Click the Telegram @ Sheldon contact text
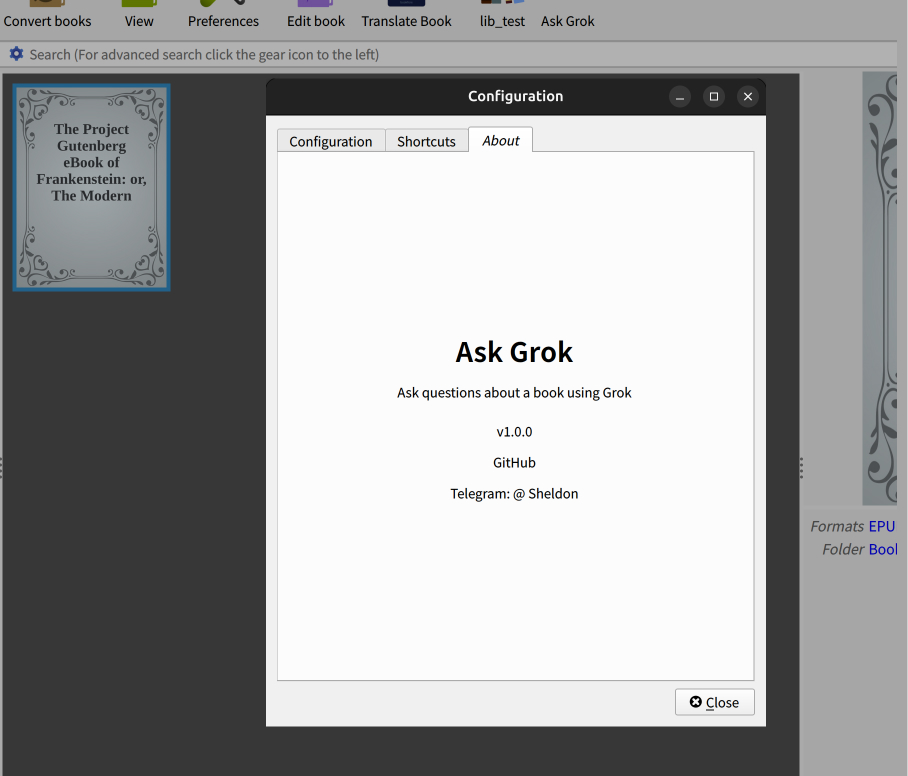Screen dimensions: 908x776 pyautogui.click(x=514, y=493)
